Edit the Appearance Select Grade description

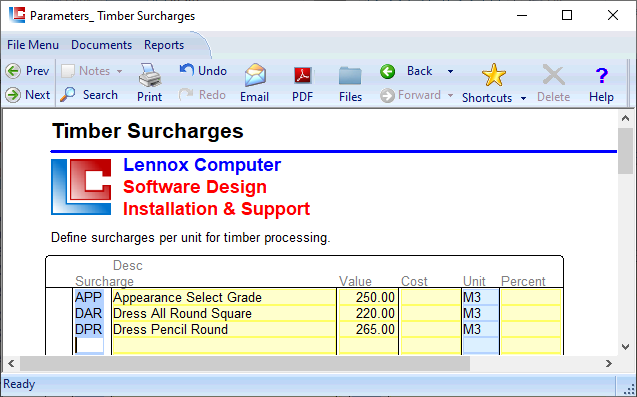(x=224, y=297)
